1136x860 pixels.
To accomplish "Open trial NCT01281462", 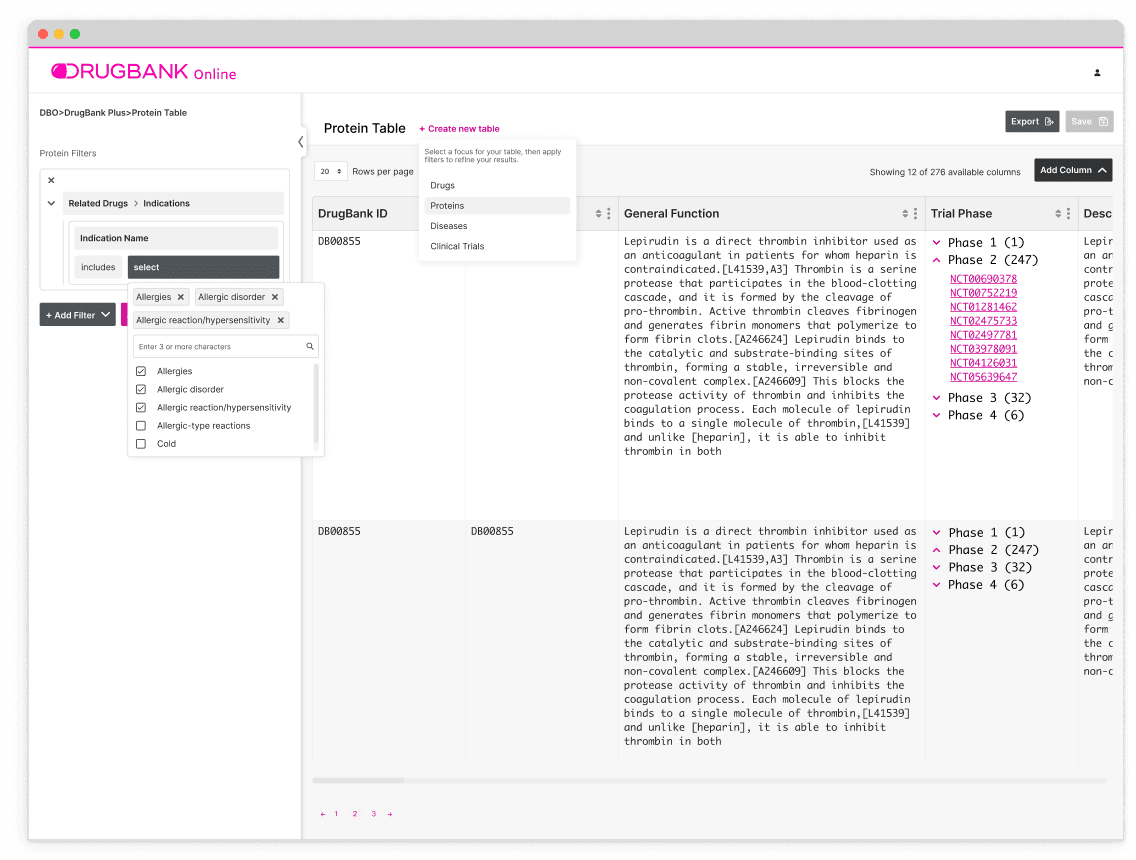I will pyautogui.click(x=983, y=307).
